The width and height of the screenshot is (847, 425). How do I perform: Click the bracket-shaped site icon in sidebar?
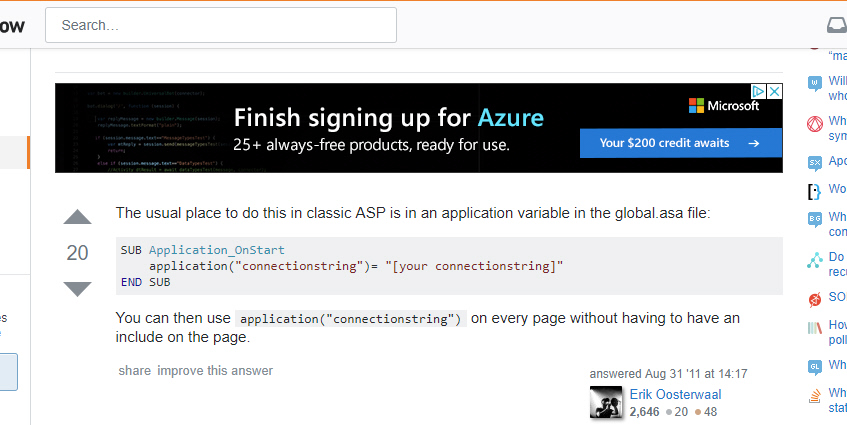tap(814, 190)
